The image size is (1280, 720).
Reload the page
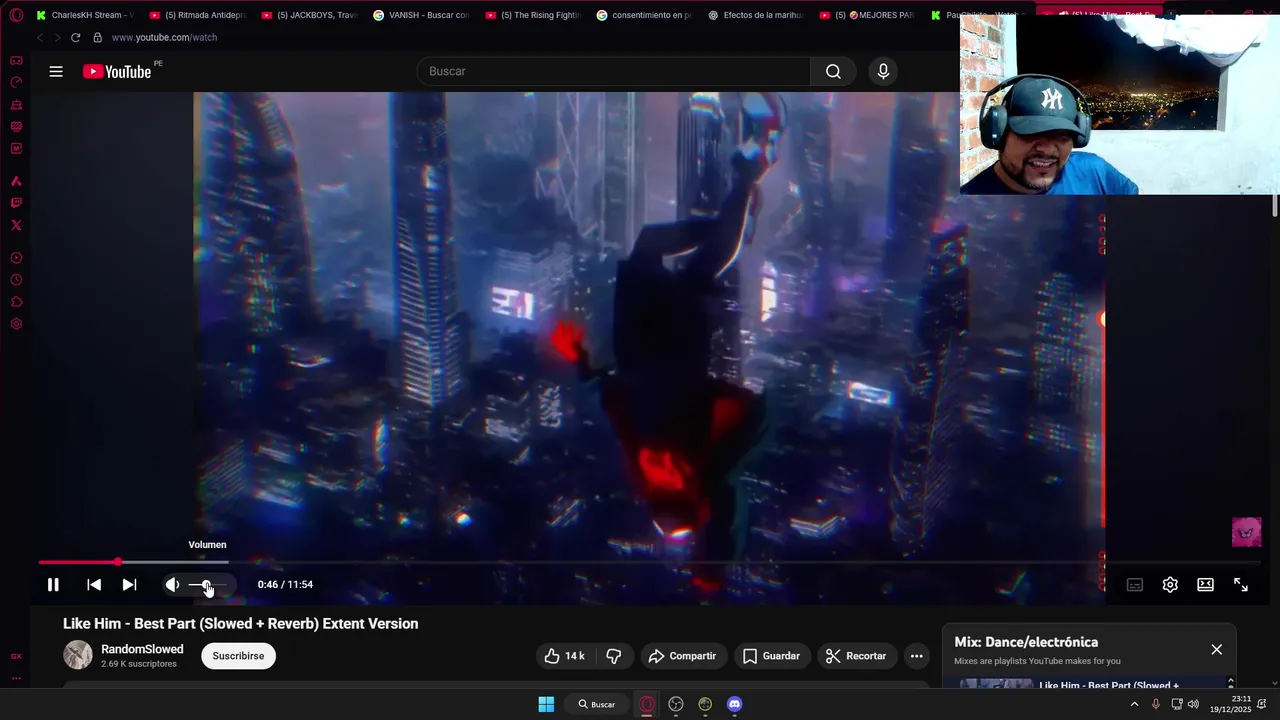[75, 37]
